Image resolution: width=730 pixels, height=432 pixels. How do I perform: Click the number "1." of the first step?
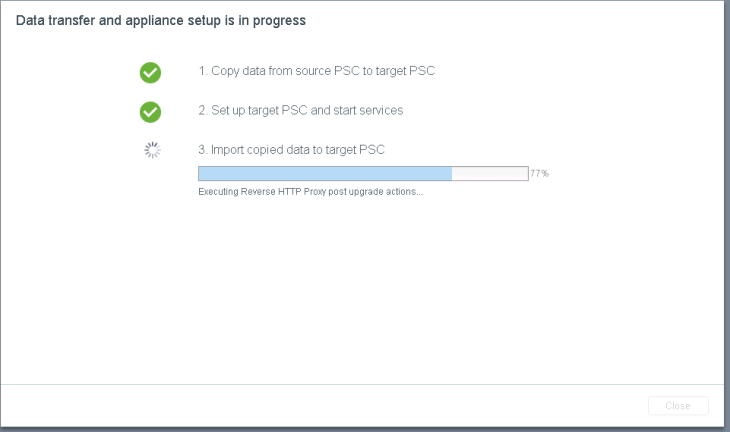click(x=203, y=71)
